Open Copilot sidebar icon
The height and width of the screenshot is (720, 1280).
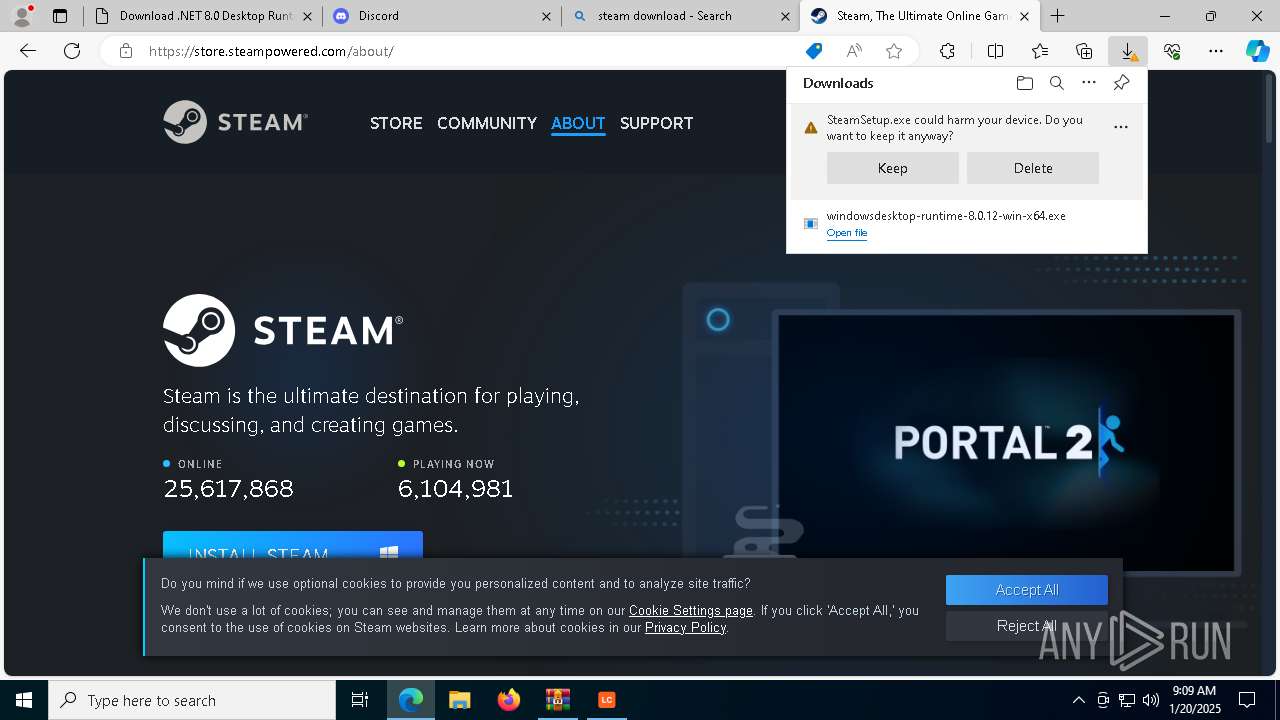(x=1257, y=51)
